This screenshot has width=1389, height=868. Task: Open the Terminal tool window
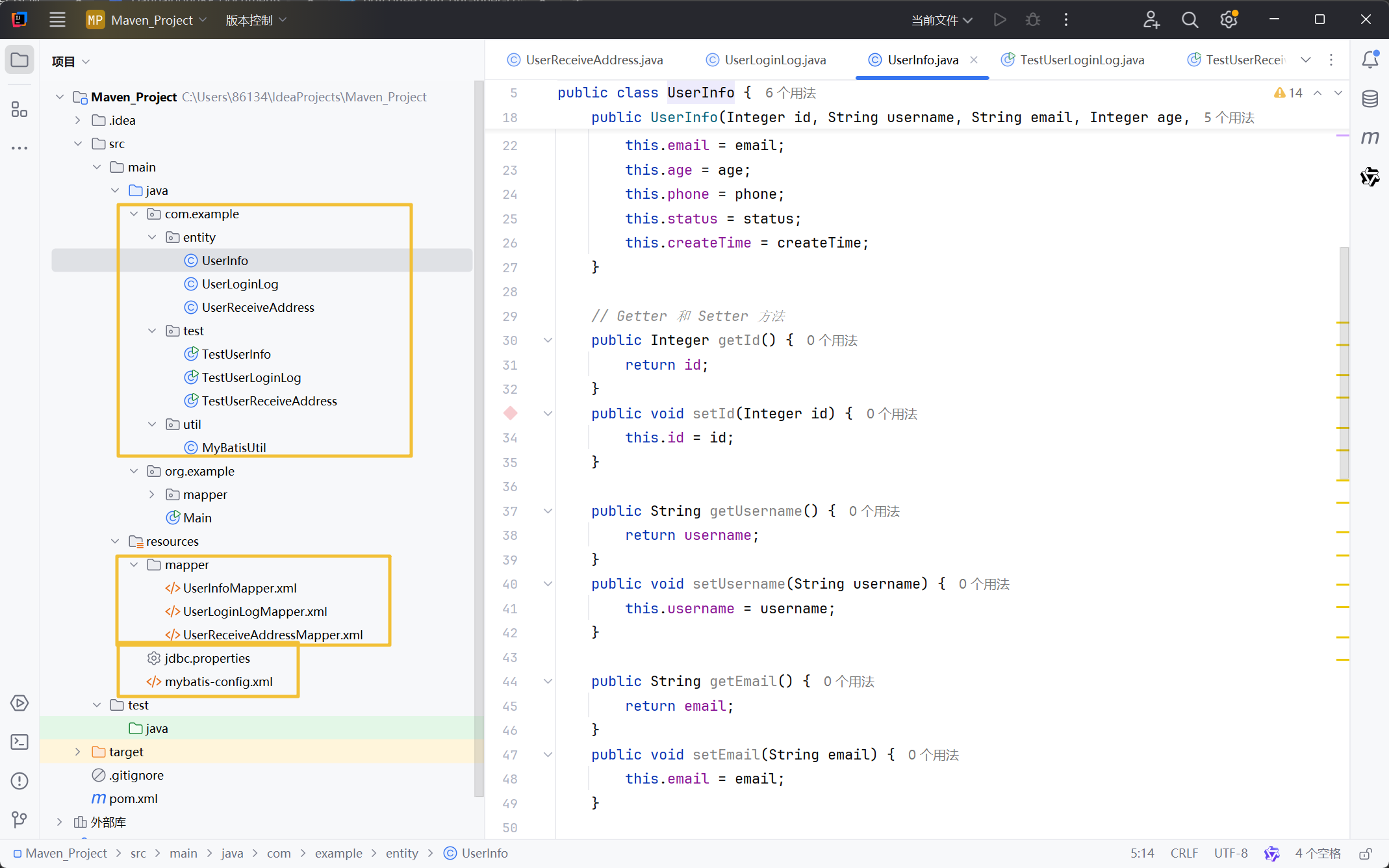[19, 742]
